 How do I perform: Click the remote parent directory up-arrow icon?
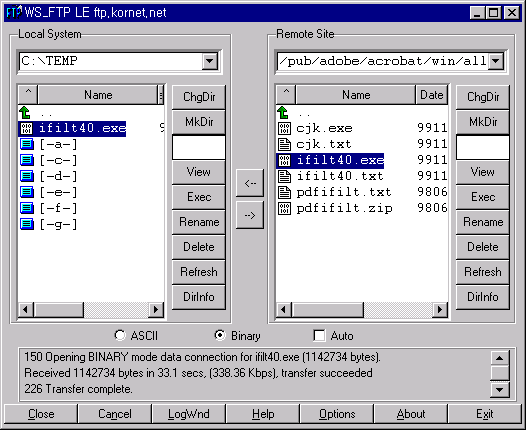point(283,112)
